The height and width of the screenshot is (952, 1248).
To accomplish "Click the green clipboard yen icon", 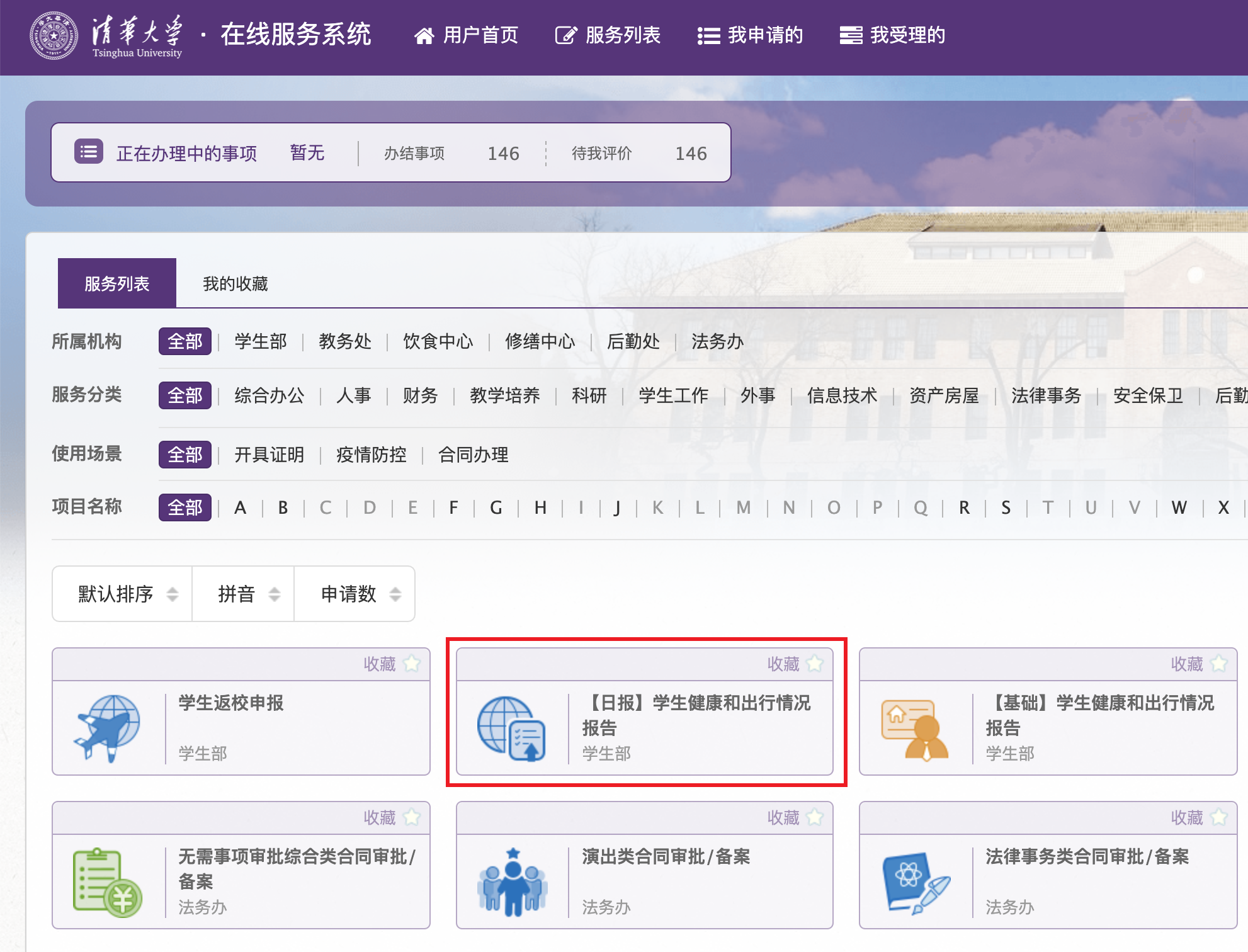I will 108,881.
